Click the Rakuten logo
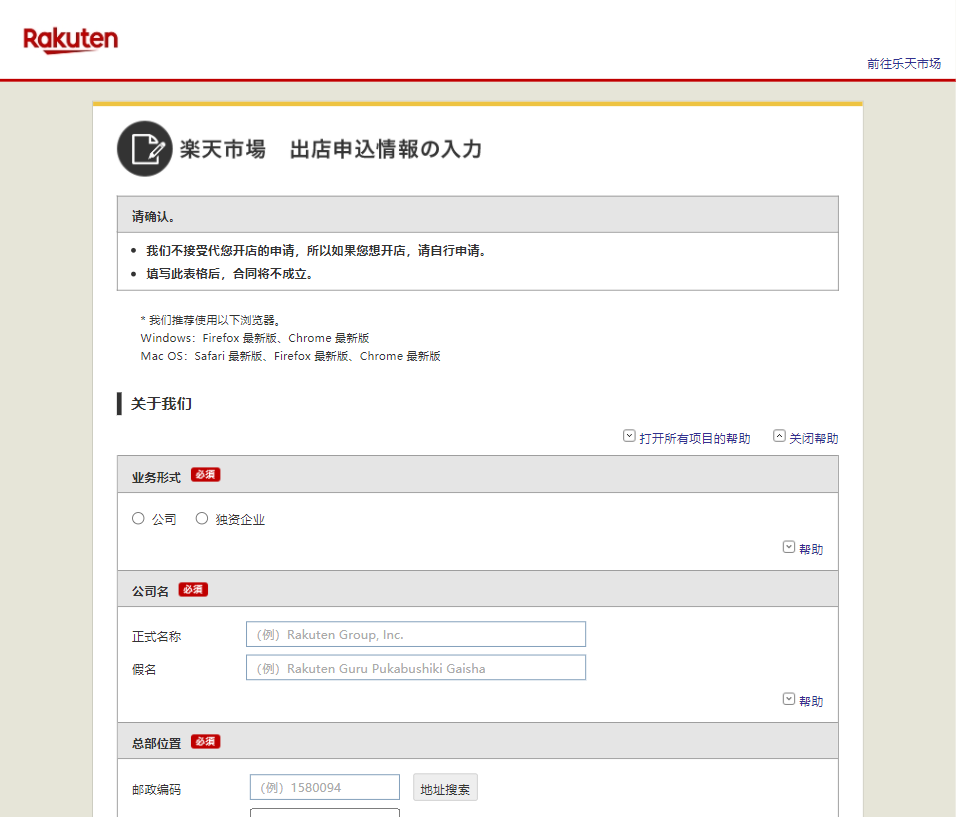This screenshot has height=817, width=956. [71, 40]
